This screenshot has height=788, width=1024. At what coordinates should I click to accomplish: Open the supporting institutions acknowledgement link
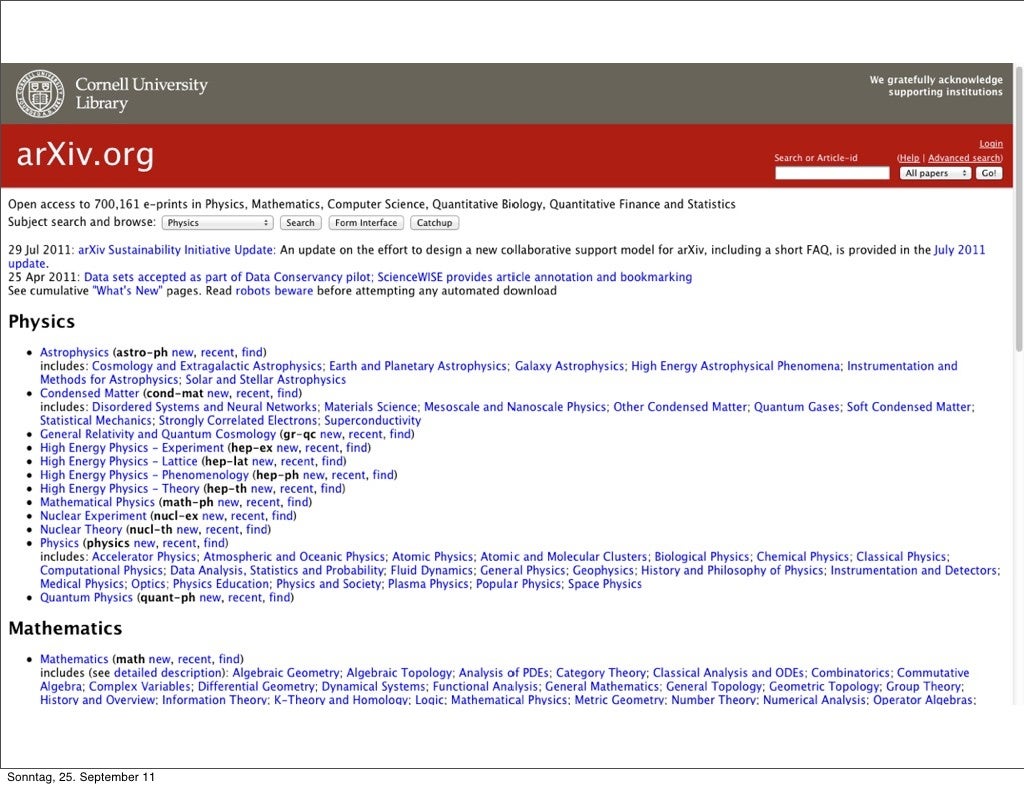[936, 86]
